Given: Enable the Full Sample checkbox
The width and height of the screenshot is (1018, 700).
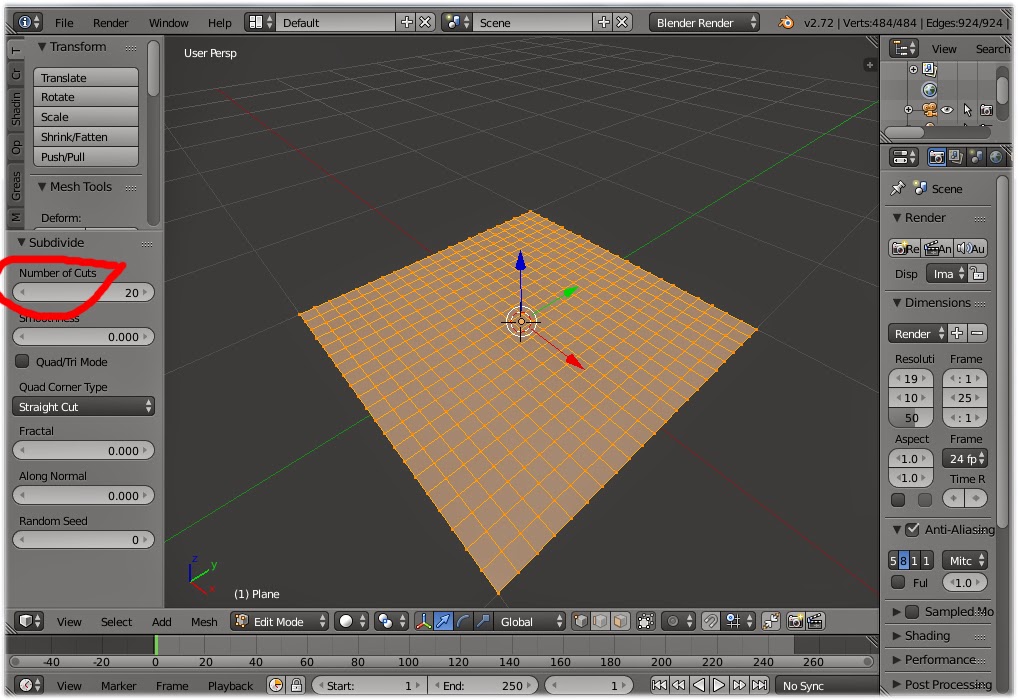Looking at the screenshot, I should [x=898, y=583].
